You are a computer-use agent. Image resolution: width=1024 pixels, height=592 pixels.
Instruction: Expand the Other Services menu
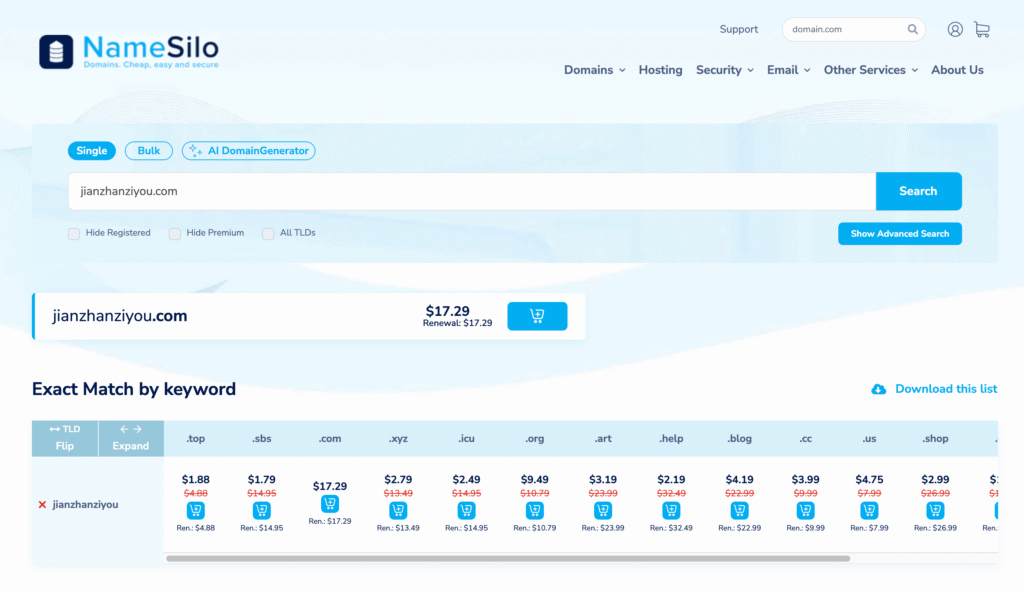tap(871, 70)
